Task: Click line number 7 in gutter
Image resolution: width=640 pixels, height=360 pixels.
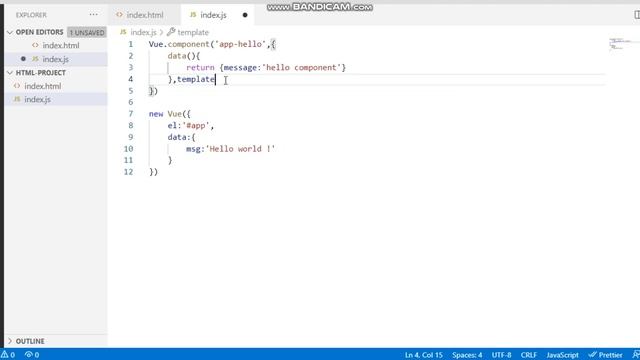Action: pos(131,114)
